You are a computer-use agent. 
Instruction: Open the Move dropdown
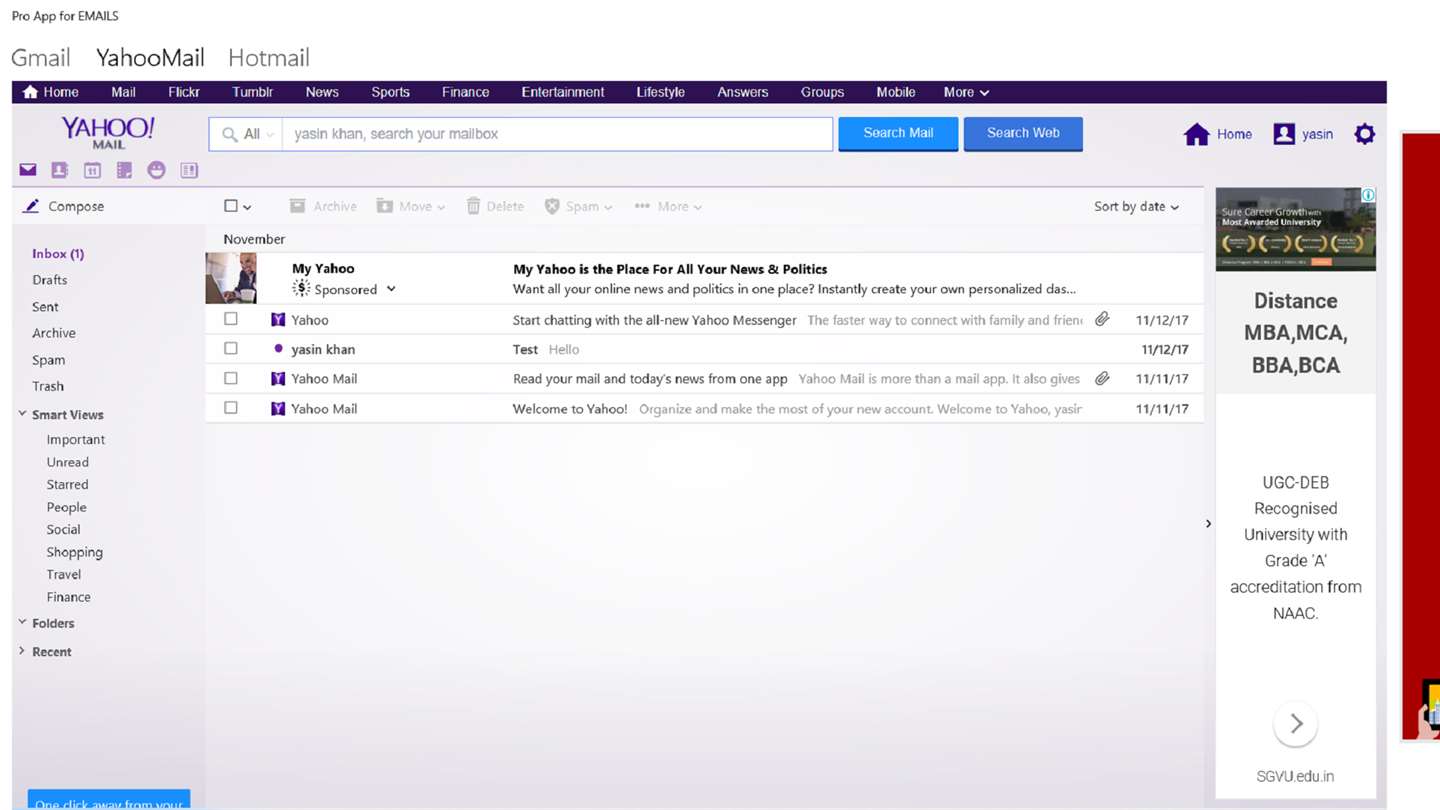coord(411,206)
